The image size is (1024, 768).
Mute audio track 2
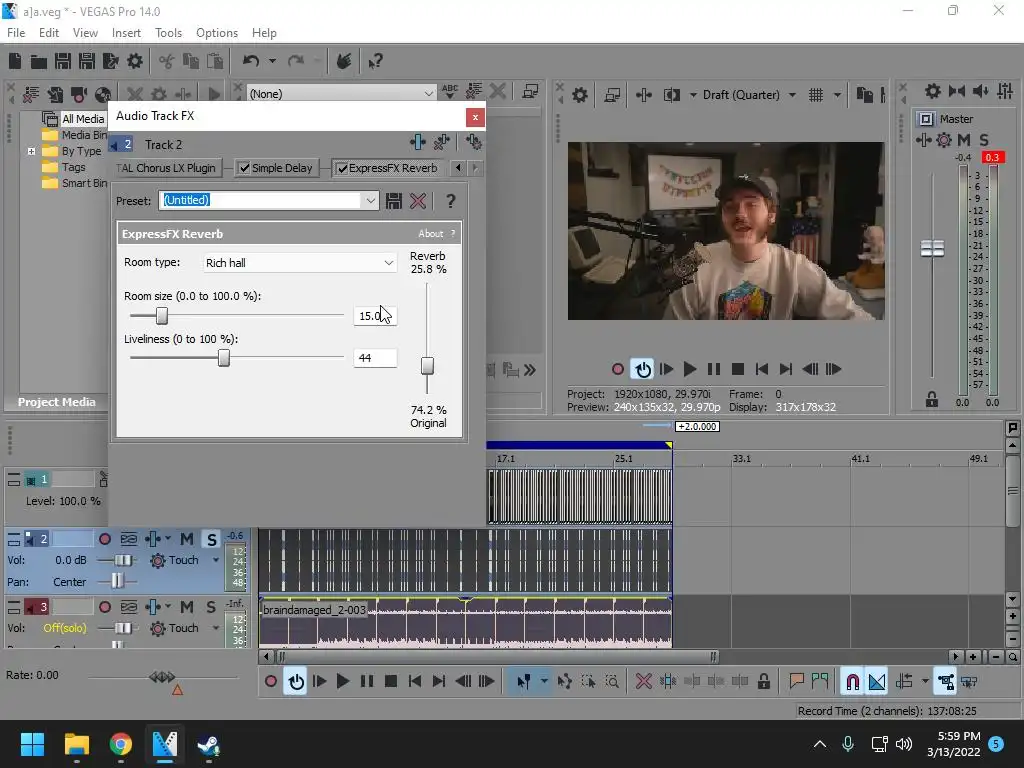pyautogui.click(x=187, y=539)
